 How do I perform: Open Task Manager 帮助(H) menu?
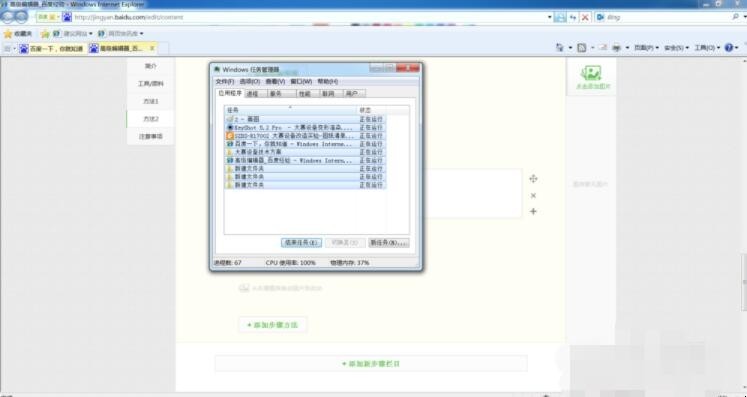(x=328, y=81)
